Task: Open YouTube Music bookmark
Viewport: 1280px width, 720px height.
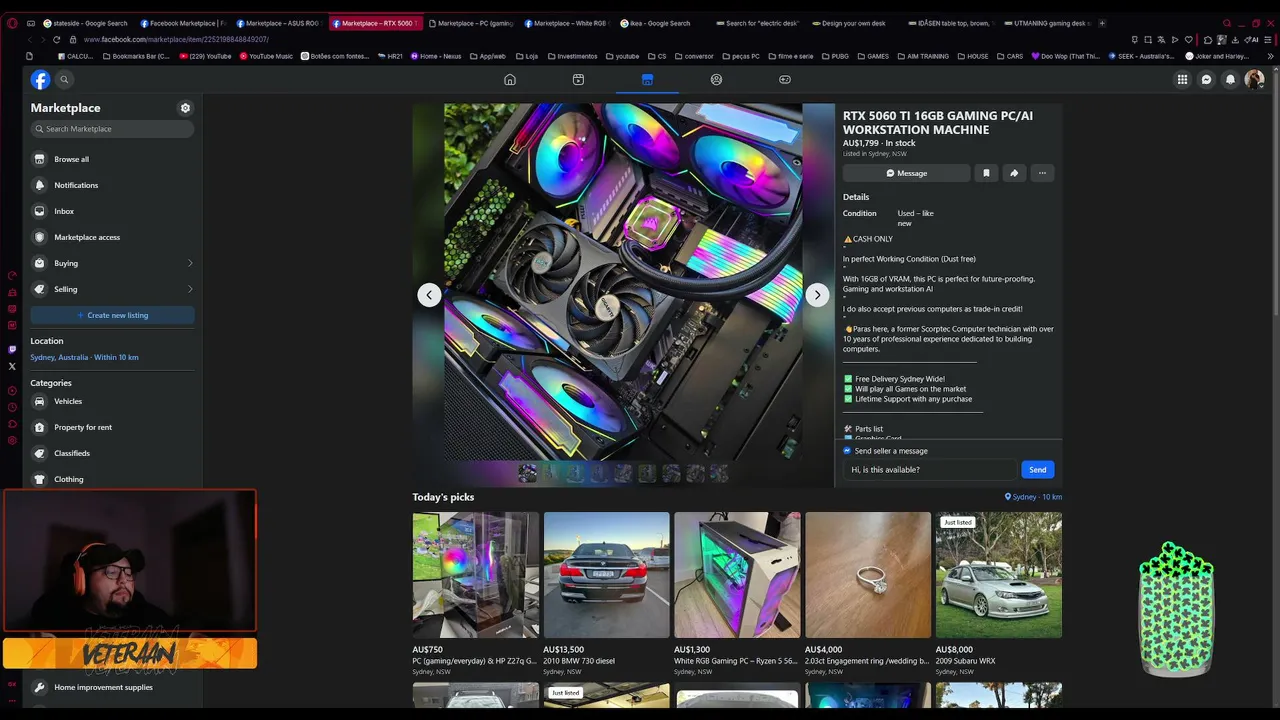Action: point(266,56)
